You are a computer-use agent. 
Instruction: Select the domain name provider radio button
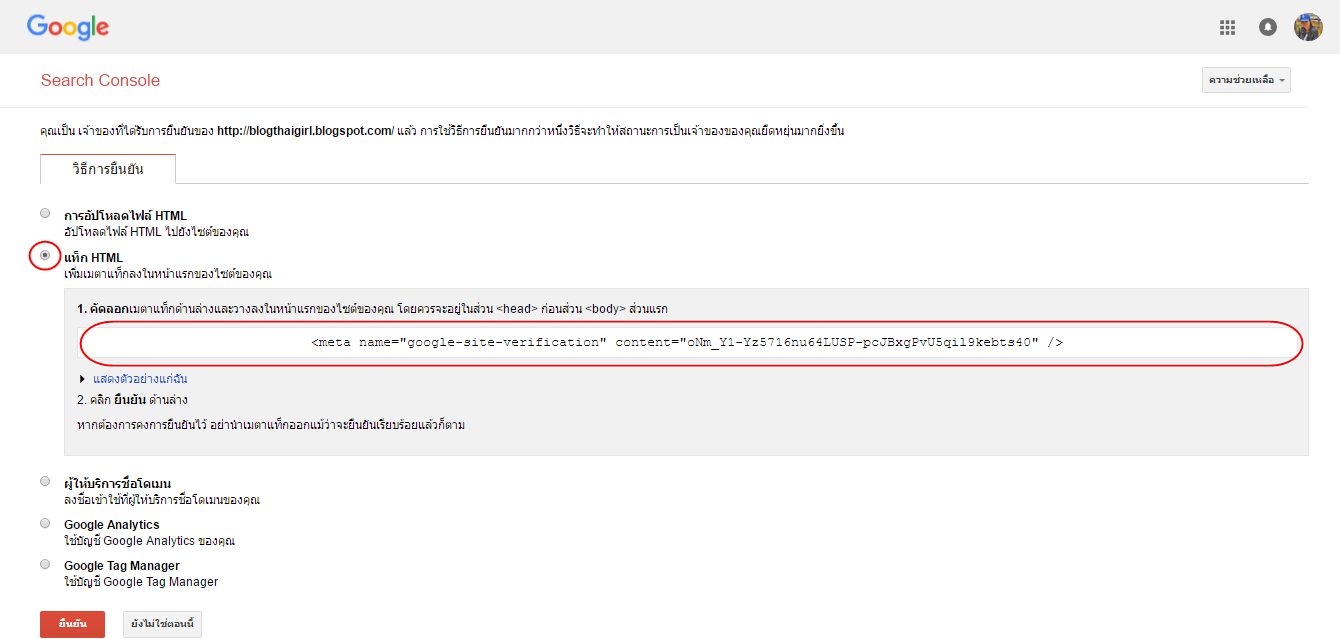coord(45,481)
